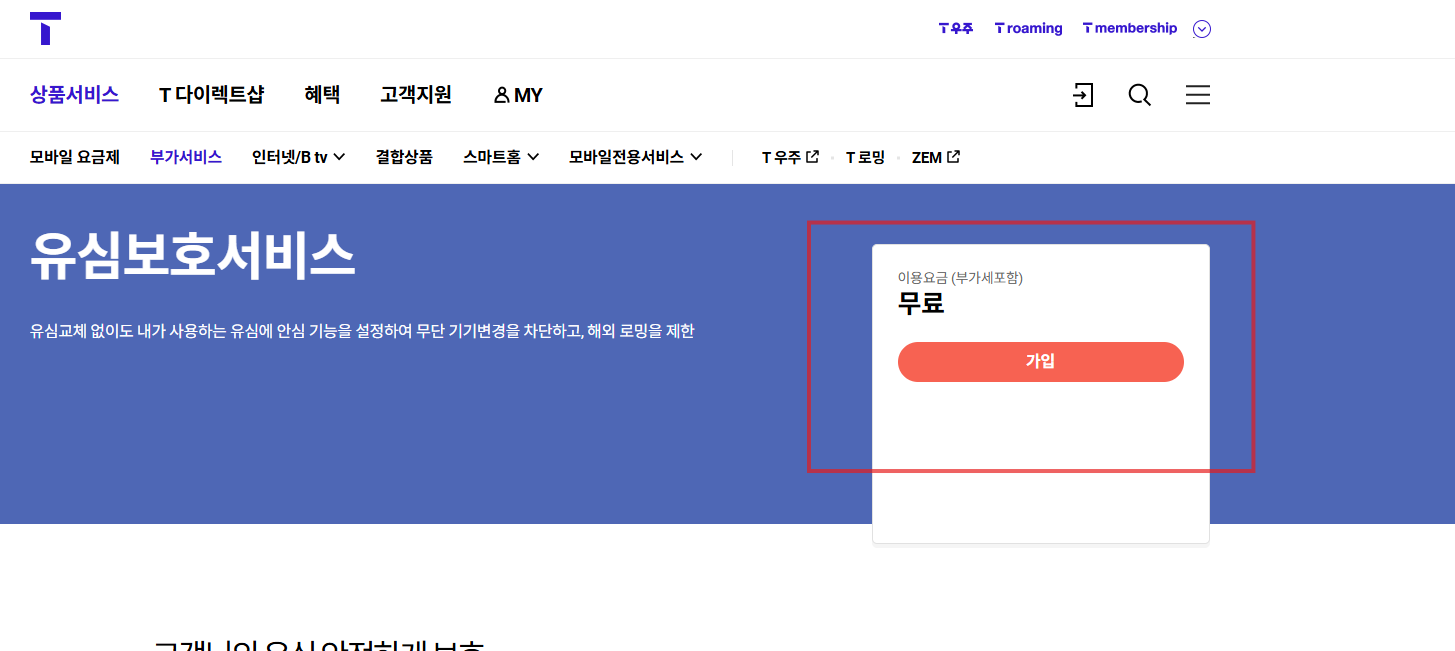The height and width of the screenshot is (651, 1455).
Task: Go to 결합상품 submenu
Action: (x=404, y=157)
